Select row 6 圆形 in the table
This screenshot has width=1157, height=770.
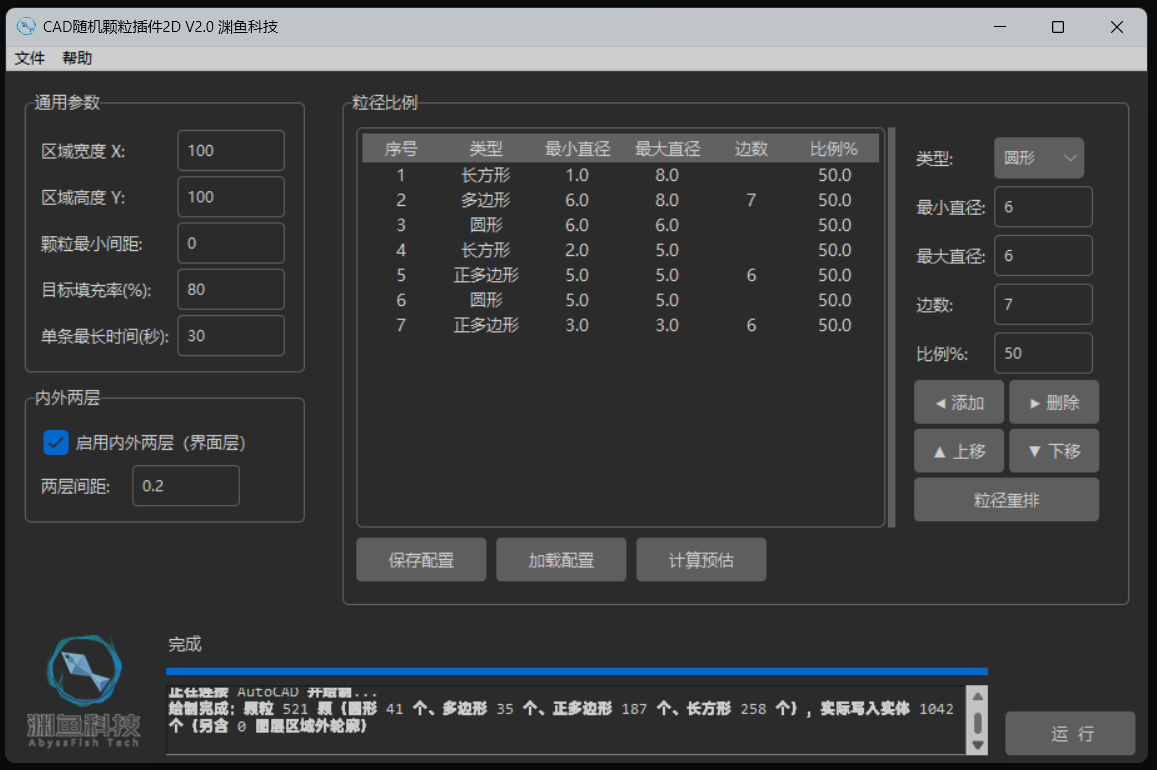[620, 301]
